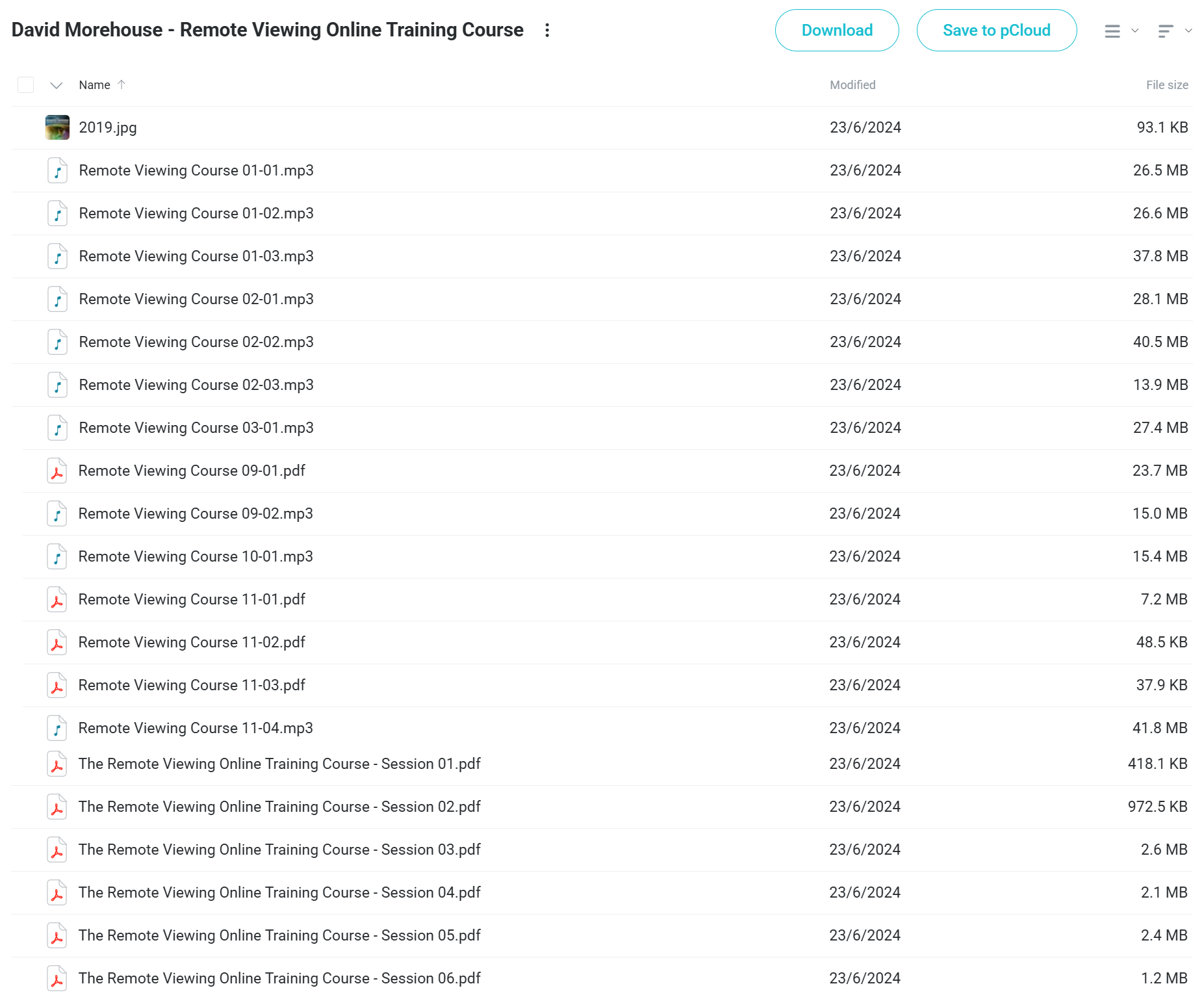This screenshot has height=999, width=1204.
Task: Click audio icon of Course 02-03.mp3
Action: (57, 385)
